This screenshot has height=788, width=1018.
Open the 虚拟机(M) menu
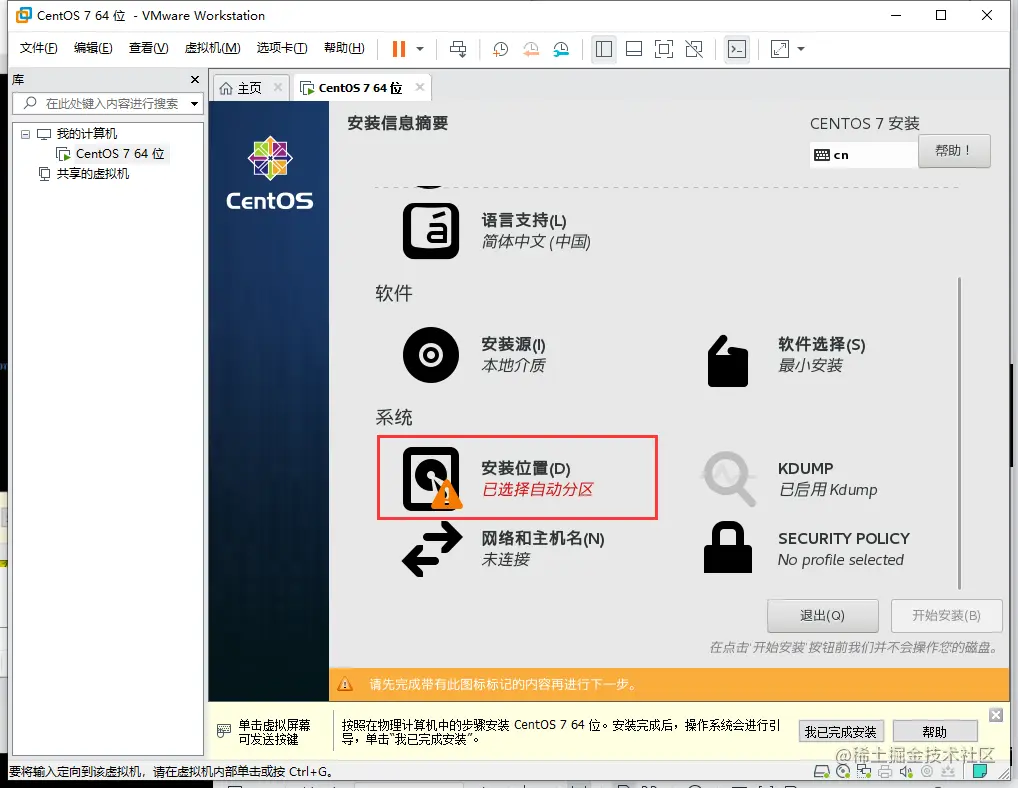point(212,48)
